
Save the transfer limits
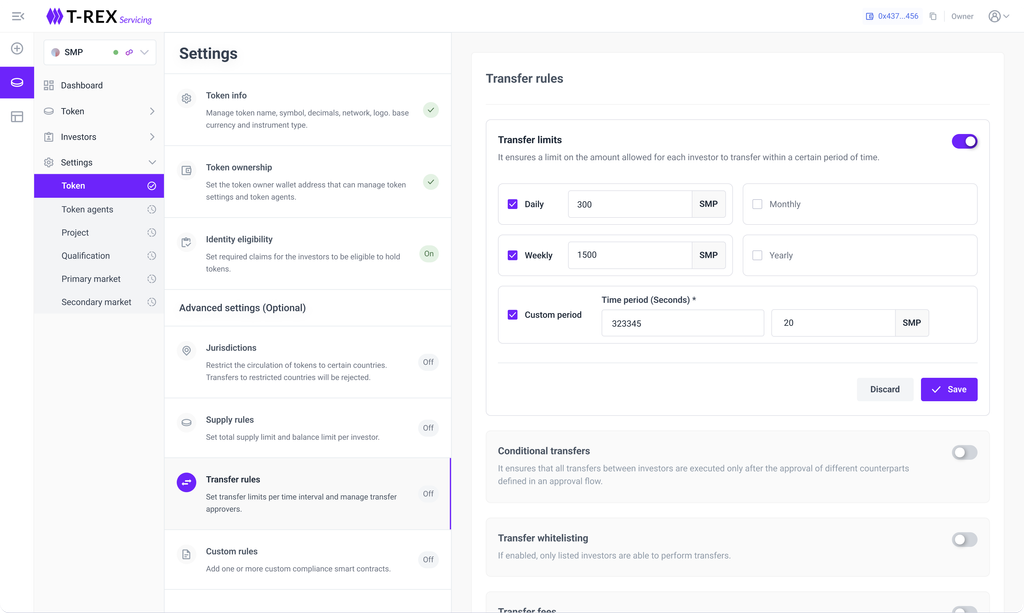coord(948,389)
